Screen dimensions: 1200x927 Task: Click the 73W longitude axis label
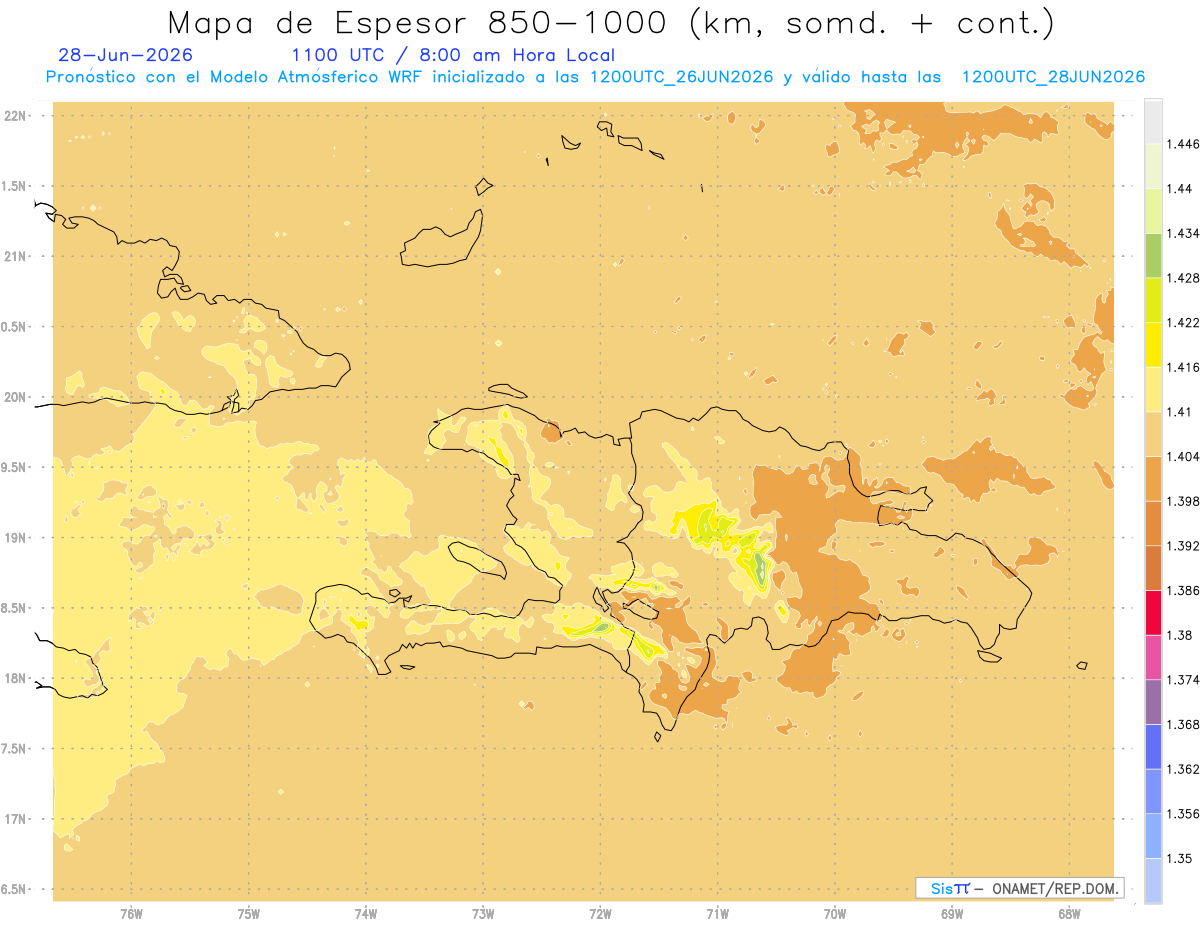tap(483, 914)
